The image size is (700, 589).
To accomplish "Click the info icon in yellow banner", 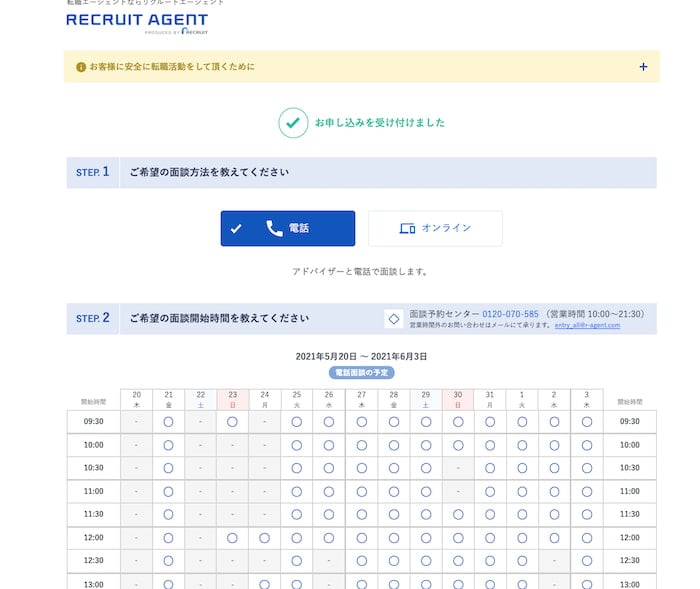I will pyautogui.click(x=81, y=67).
